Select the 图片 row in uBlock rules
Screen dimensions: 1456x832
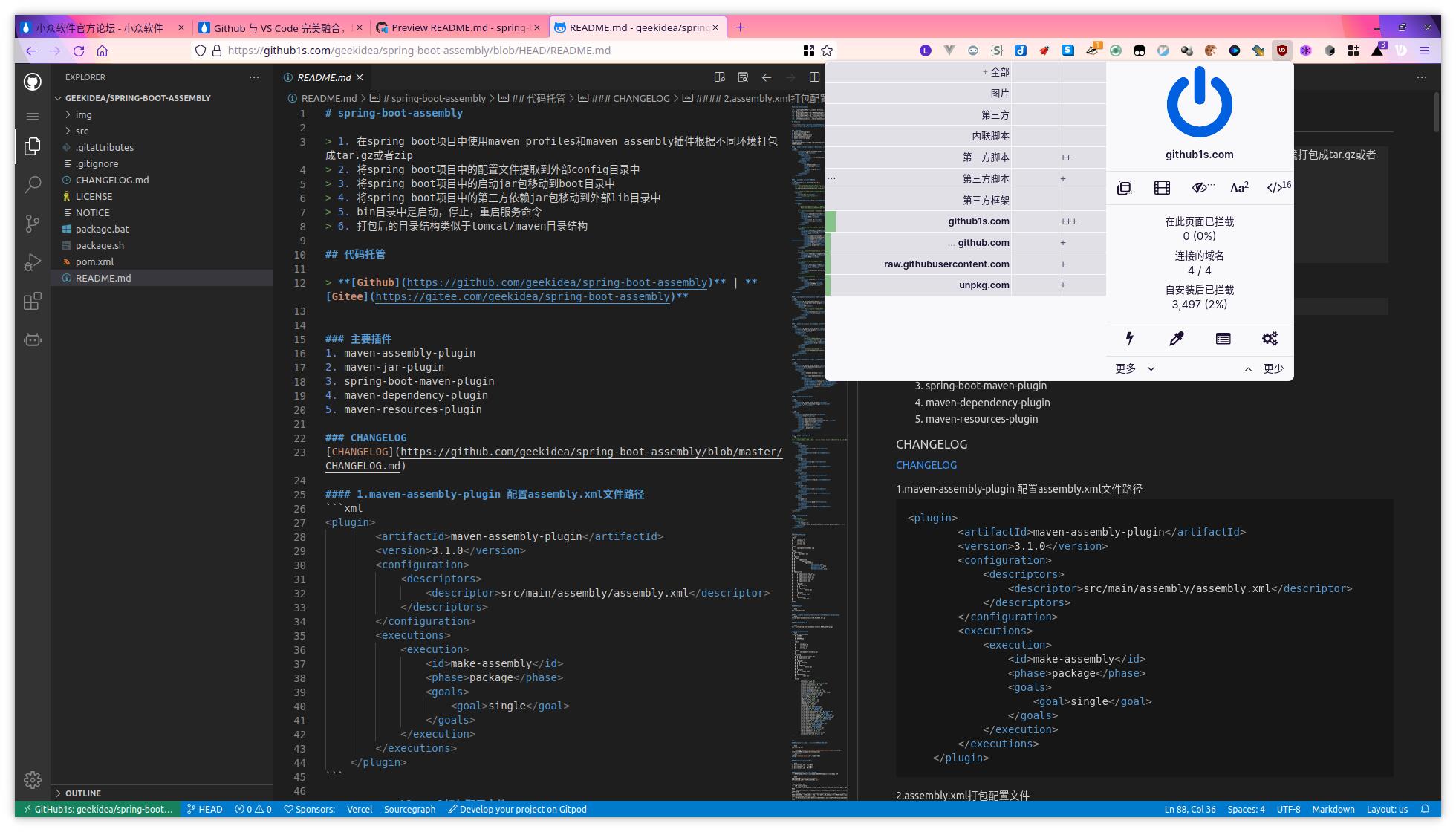point(965,94)
